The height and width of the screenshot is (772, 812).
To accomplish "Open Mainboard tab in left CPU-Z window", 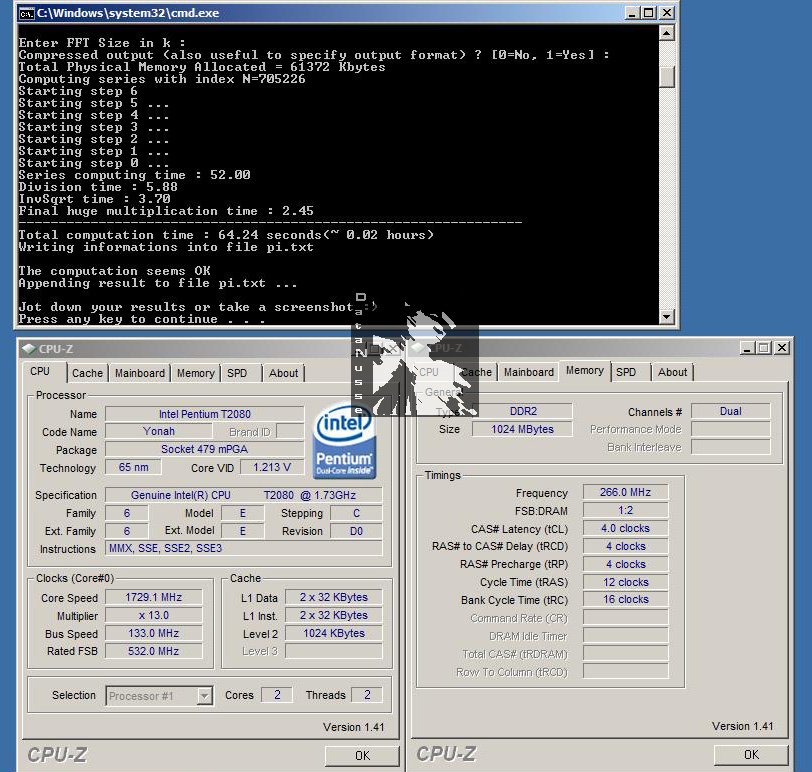I will click(140, 373).
